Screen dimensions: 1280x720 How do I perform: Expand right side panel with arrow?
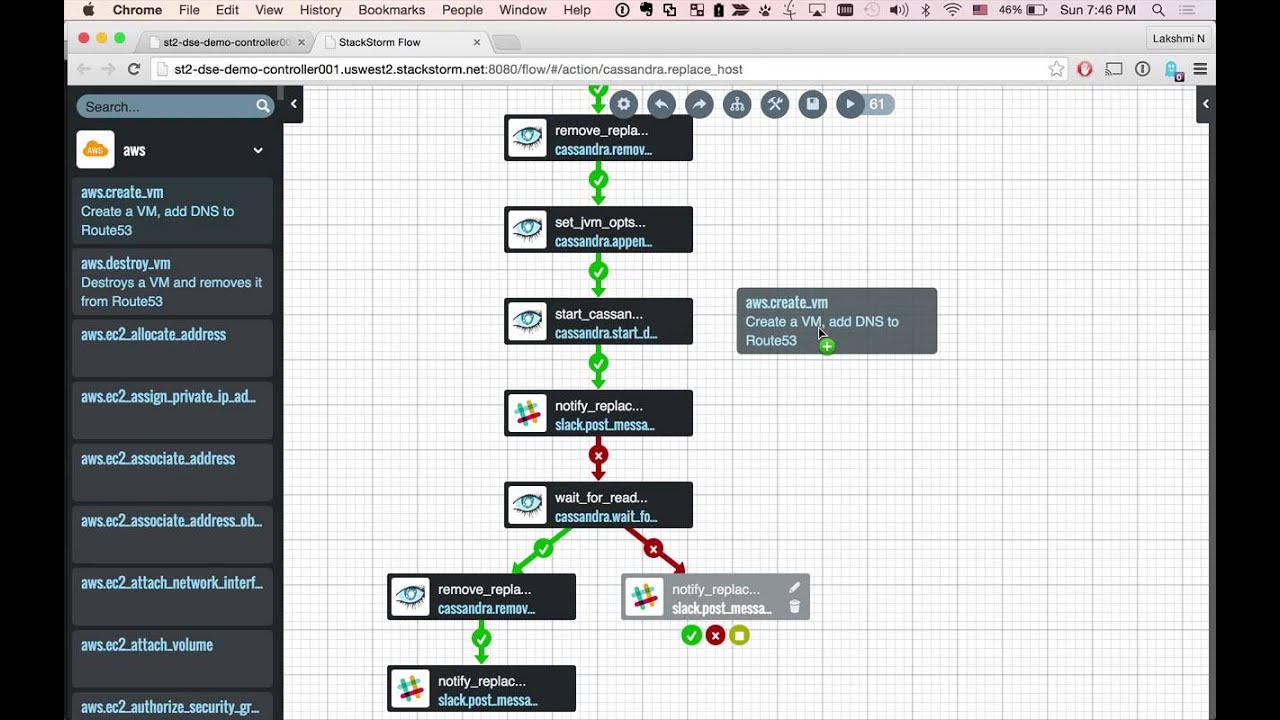click(1205, 104)
